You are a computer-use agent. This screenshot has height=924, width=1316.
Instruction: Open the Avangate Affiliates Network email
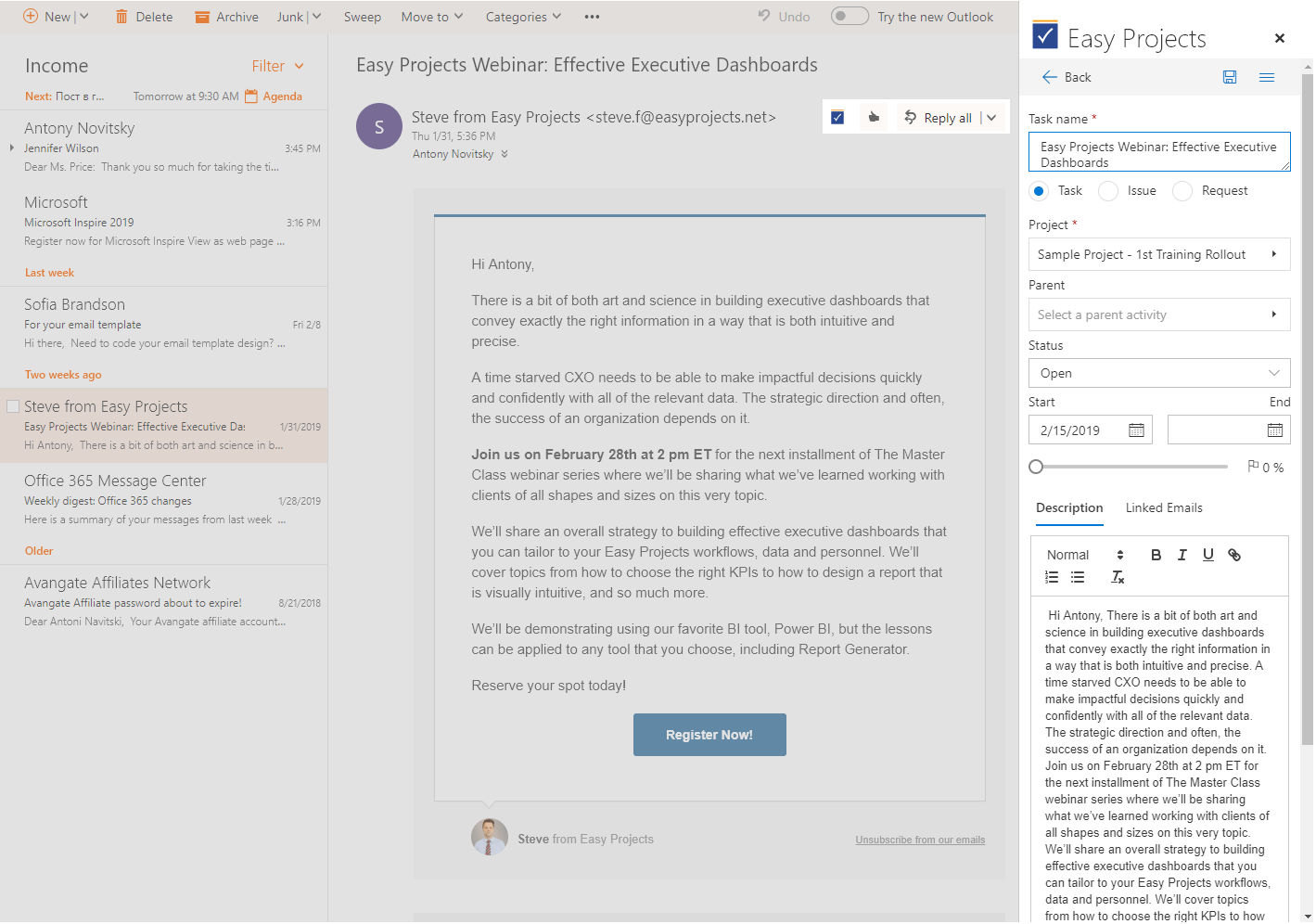[x=163, y=601]
